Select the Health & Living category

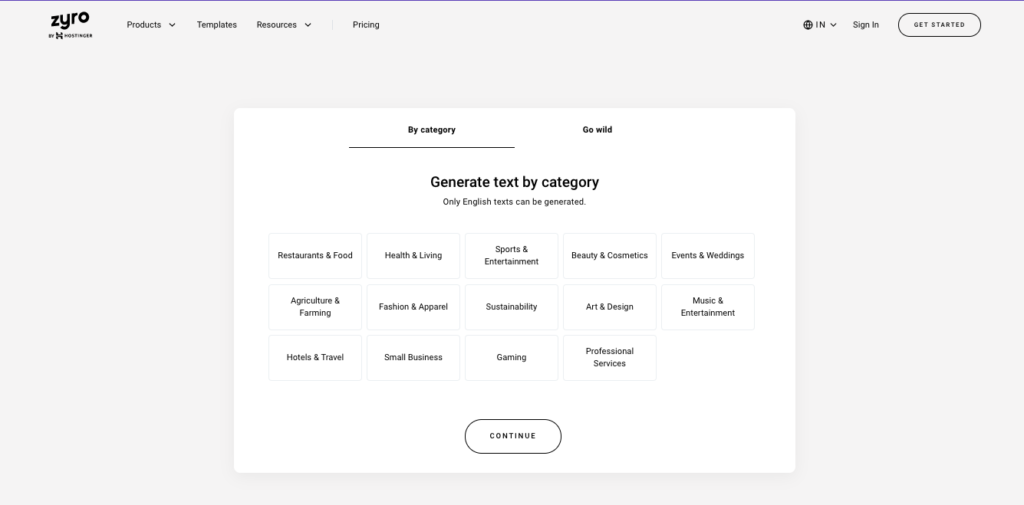(x=413, y=255)
